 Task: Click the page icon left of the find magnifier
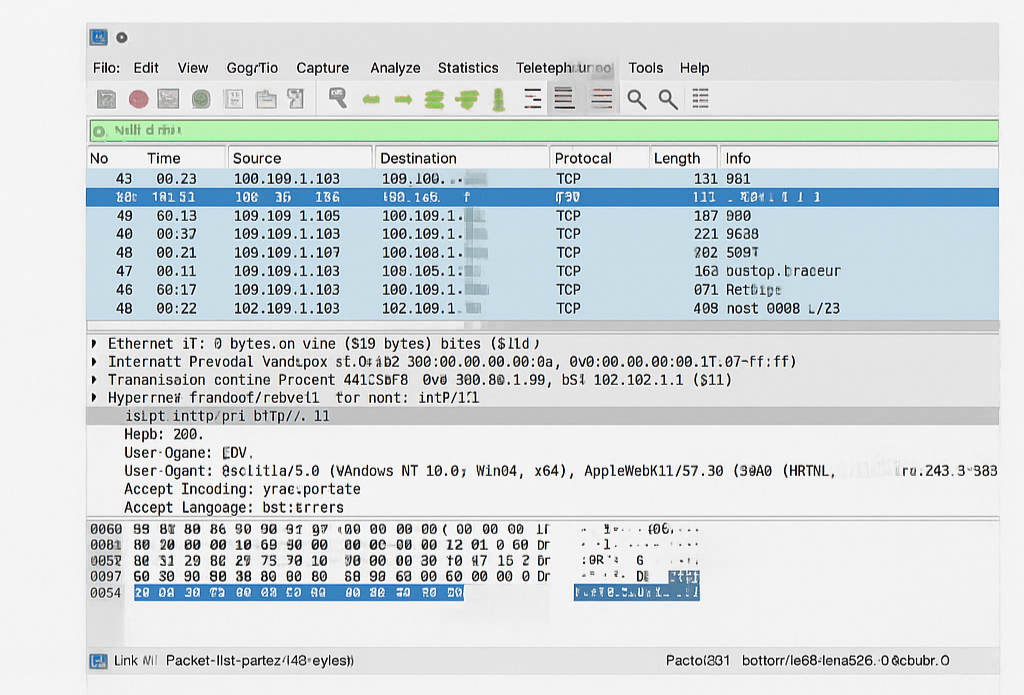coord(296,99)
